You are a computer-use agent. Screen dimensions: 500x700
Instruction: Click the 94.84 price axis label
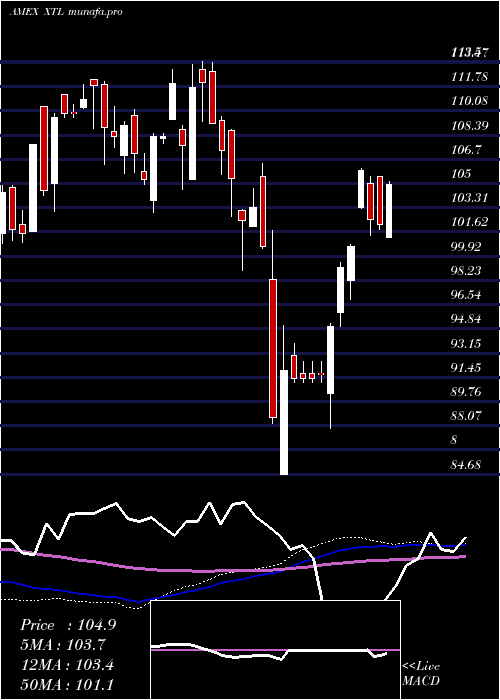pyautogui.click(x=466, y=319)
